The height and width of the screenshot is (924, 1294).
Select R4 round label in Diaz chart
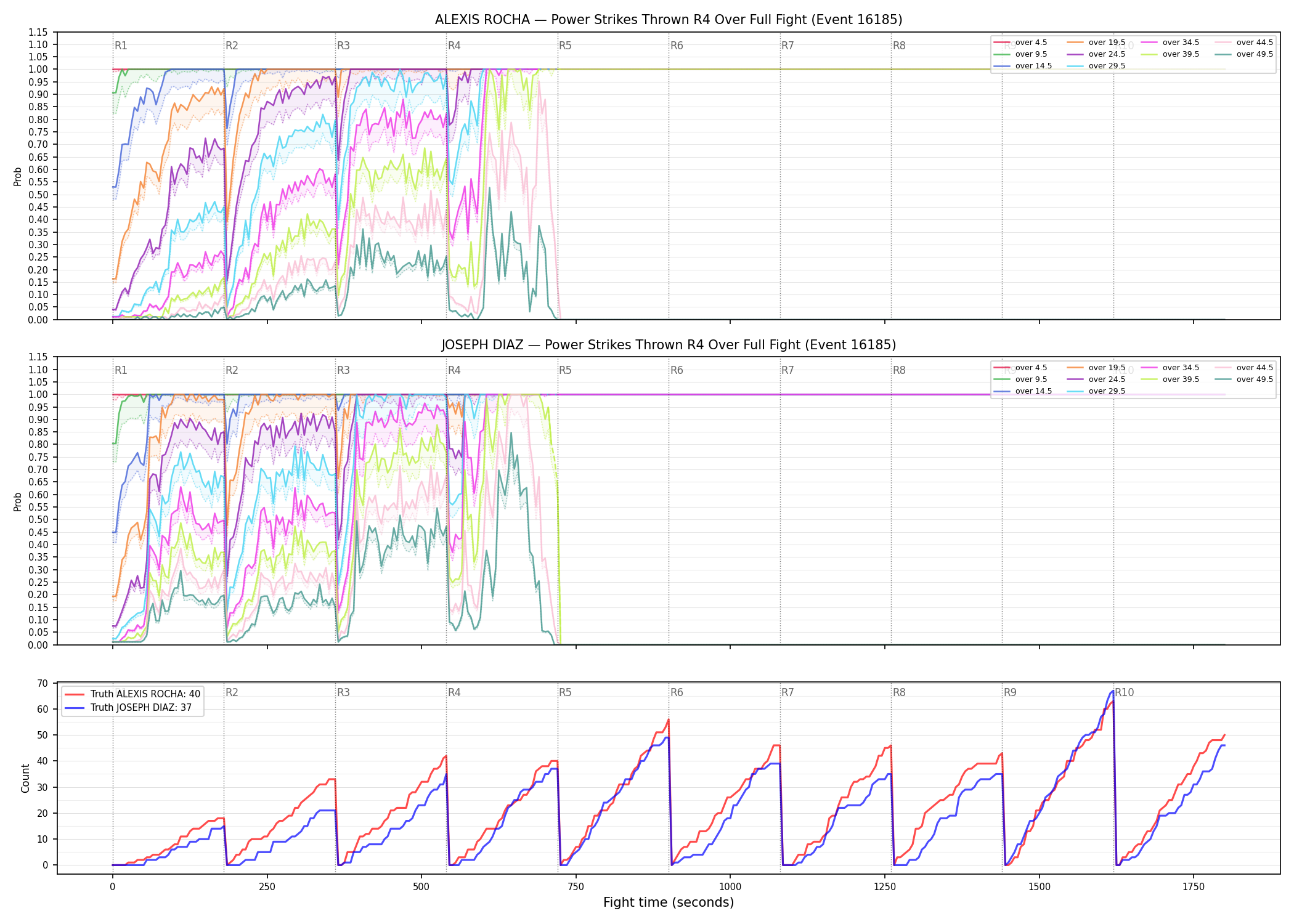(x=454, y=370)
